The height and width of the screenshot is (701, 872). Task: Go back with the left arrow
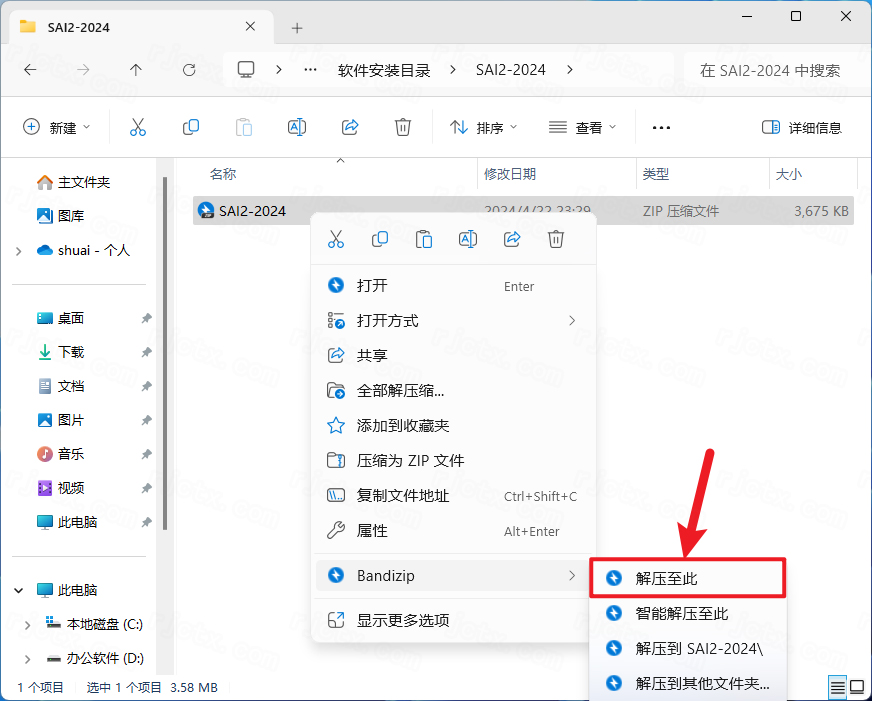tap(30, 70)
